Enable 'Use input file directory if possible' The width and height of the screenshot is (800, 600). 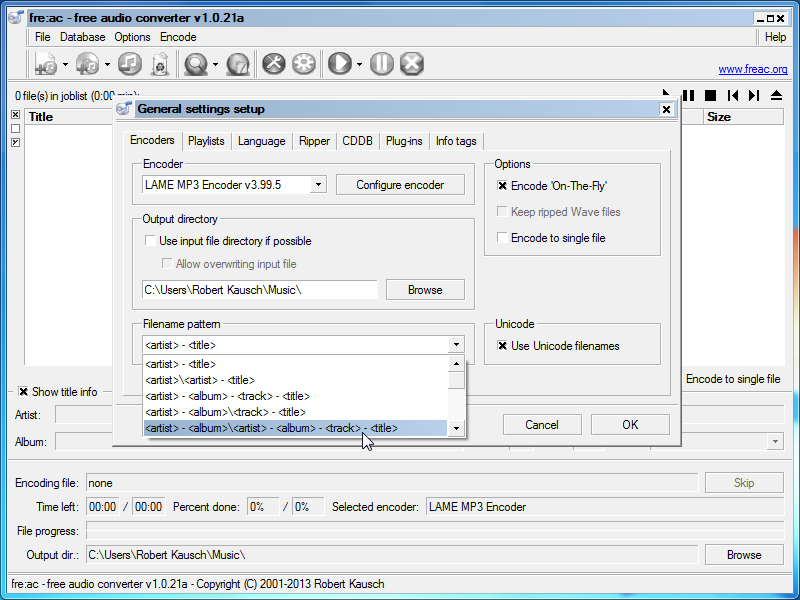[149, 241]
